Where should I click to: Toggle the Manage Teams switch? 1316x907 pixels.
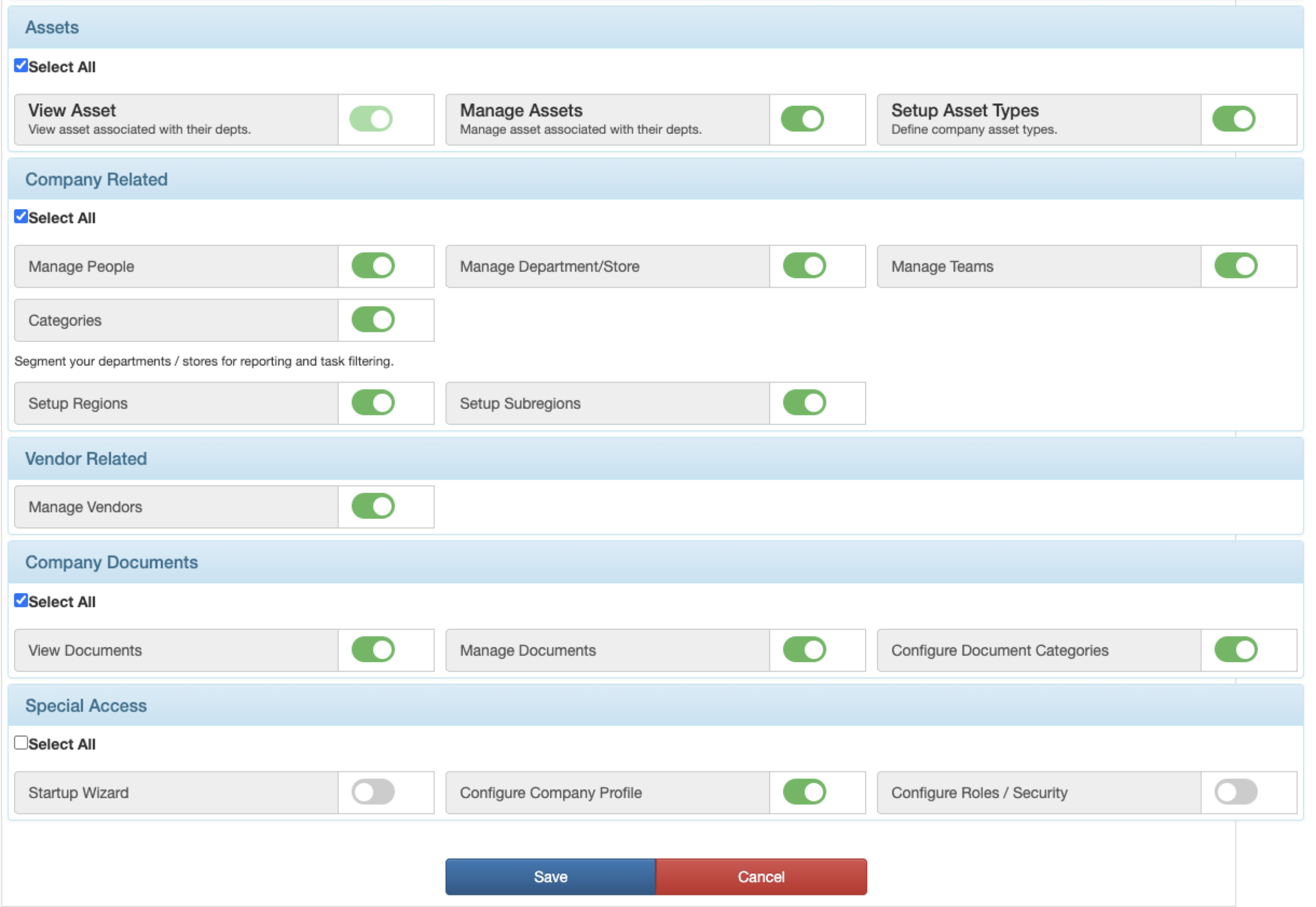coord(1236,265)
